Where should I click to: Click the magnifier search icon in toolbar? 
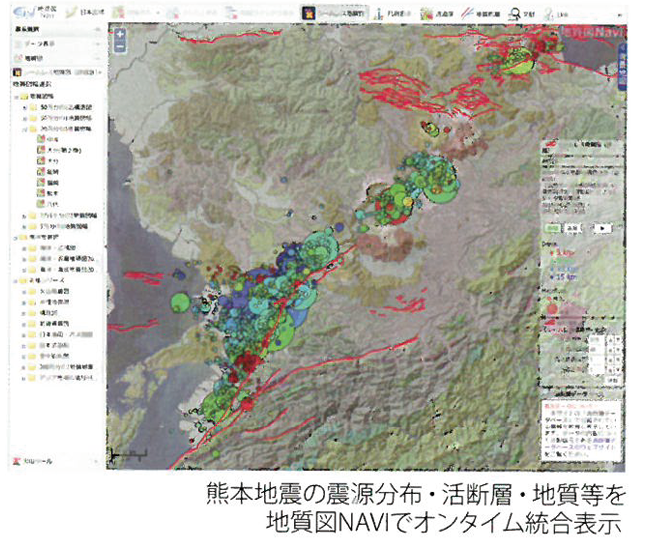pyautogui.click(x=515, y=14)
